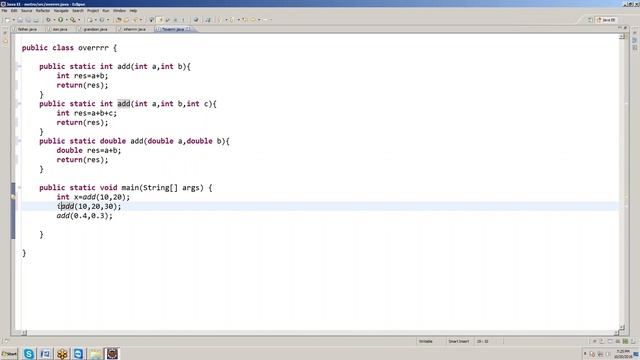Open the Run menu

tap(106, 11)
